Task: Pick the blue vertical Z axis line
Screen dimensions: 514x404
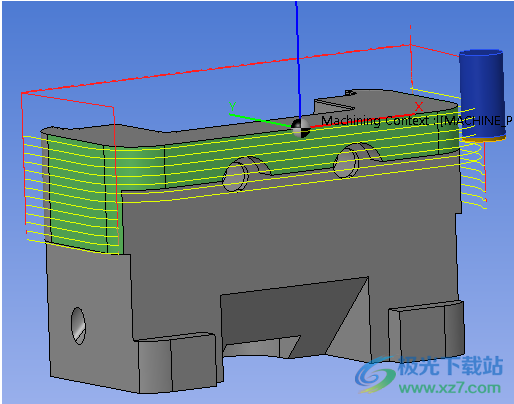Action: coord(298,60)
